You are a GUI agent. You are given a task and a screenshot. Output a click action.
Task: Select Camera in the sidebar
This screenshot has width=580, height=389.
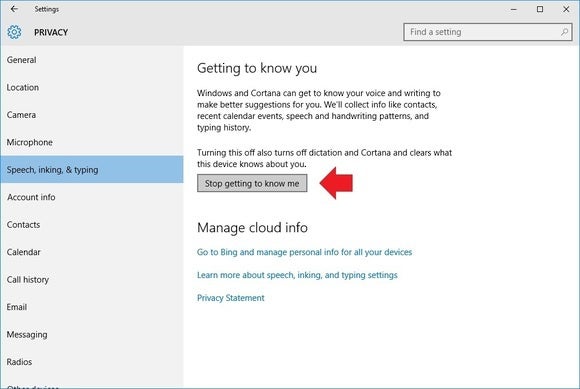tap(92, 115)
